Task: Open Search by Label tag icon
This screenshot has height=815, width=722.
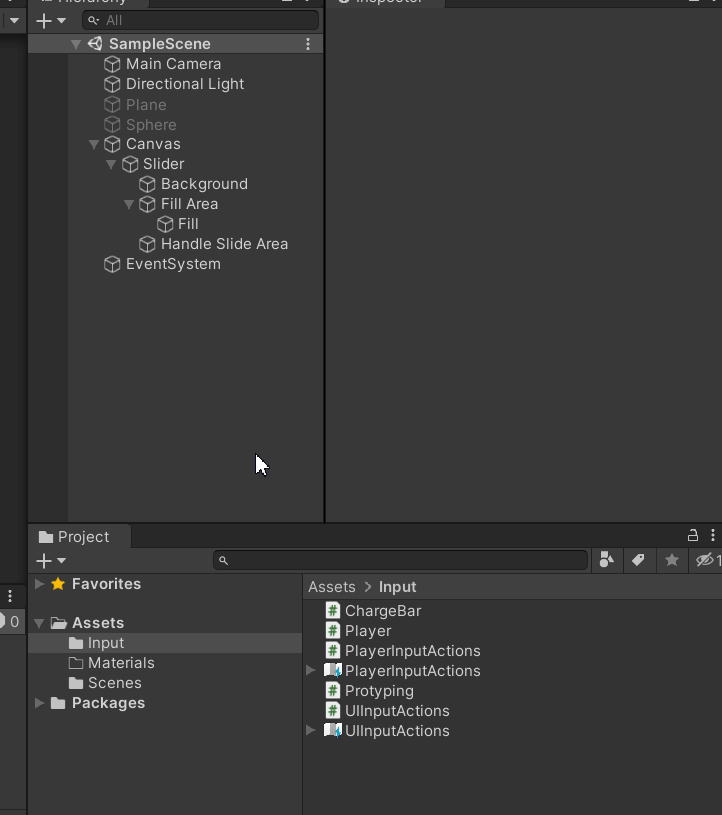Action: coord(638,560)
